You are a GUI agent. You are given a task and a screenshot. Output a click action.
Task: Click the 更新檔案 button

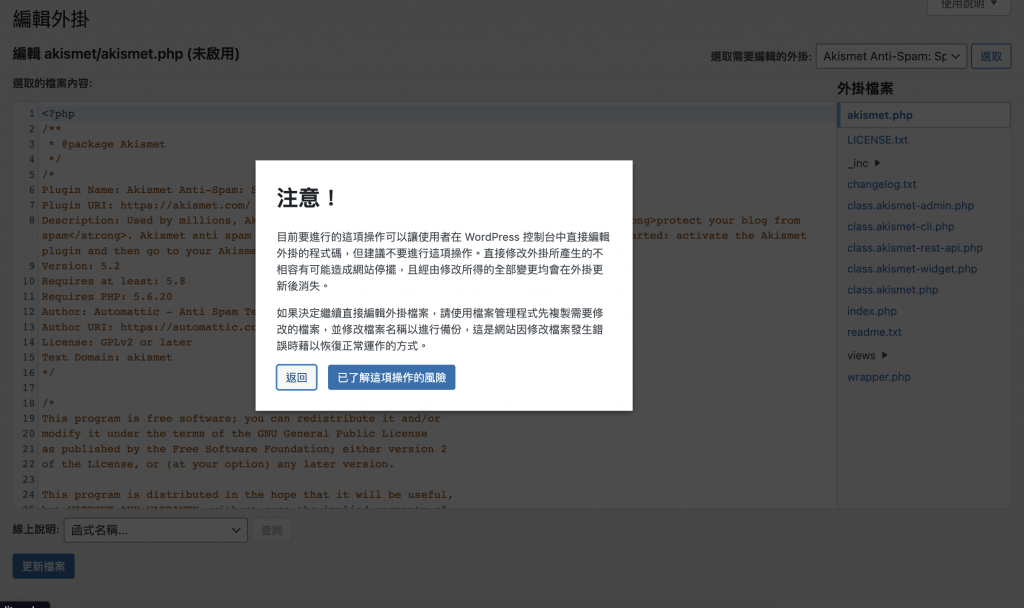point(44,566)
